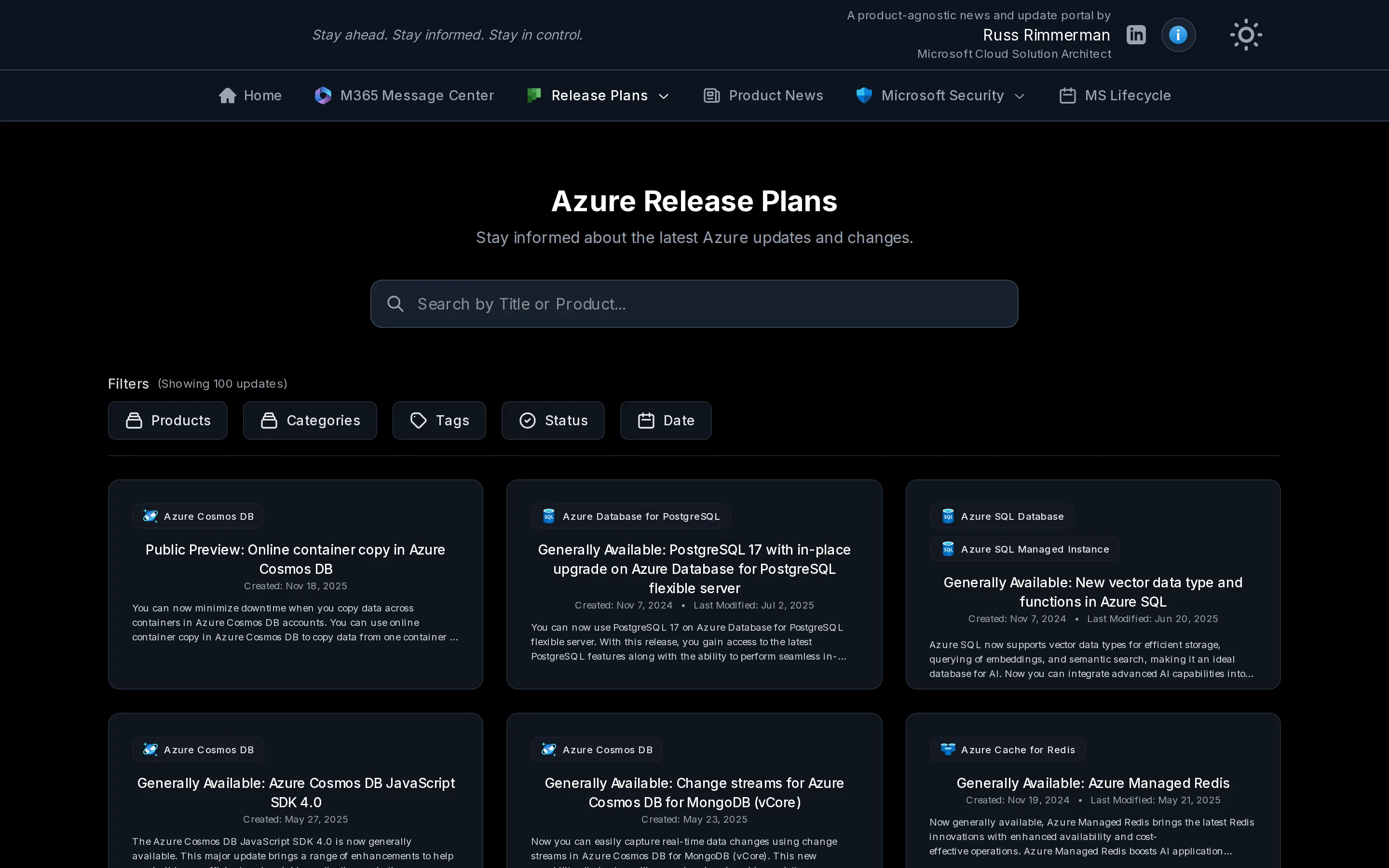This screenshot has width=1389, height=868.
Task: Click the Azure SQL Database icon
Action: tap(948, 516)
